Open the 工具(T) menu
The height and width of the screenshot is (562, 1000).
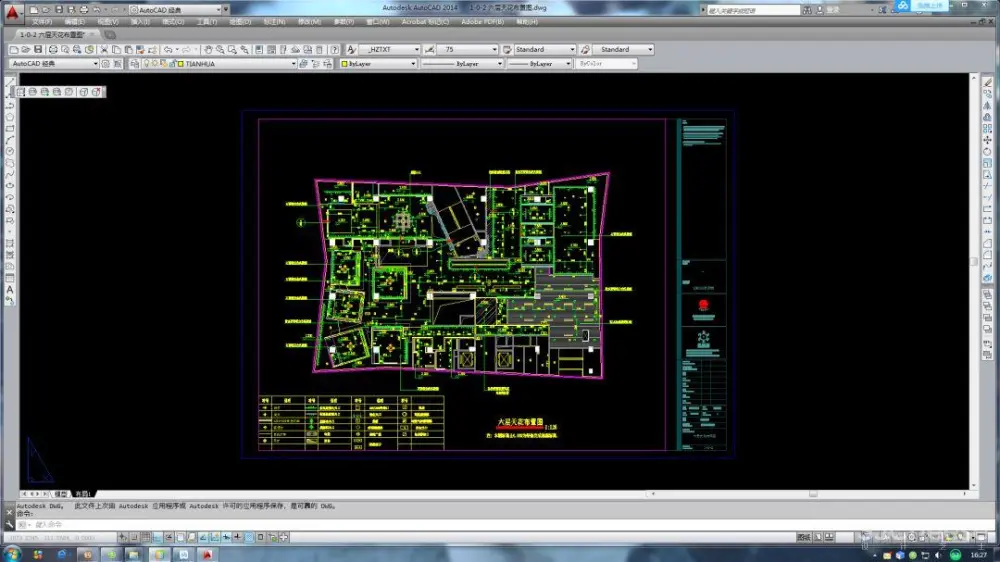click(x=207, y=21)
